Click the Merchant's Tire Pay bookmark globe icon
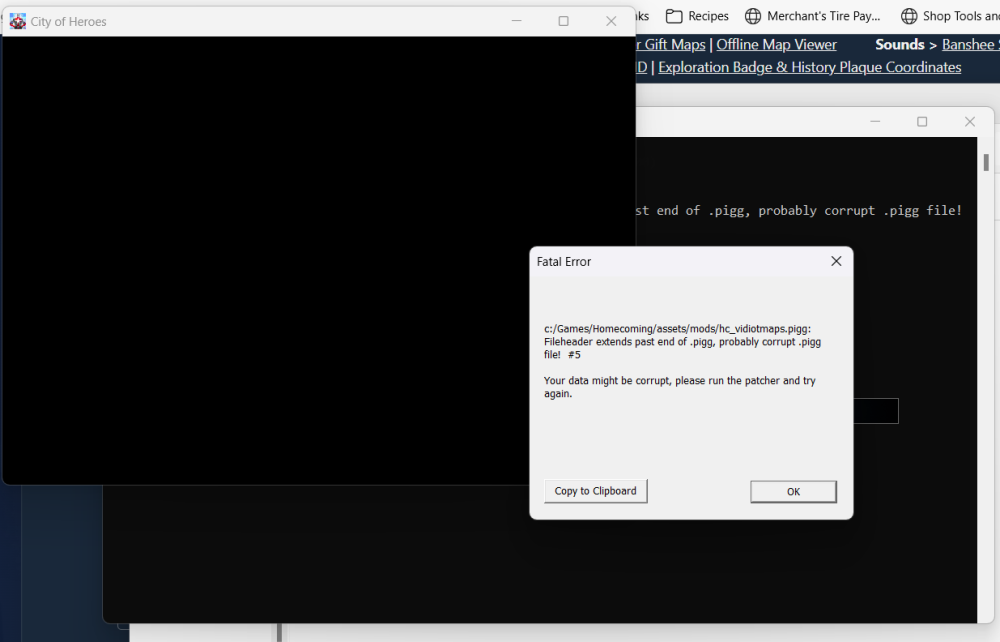1000x642 pixels. (x=753, y=16)
